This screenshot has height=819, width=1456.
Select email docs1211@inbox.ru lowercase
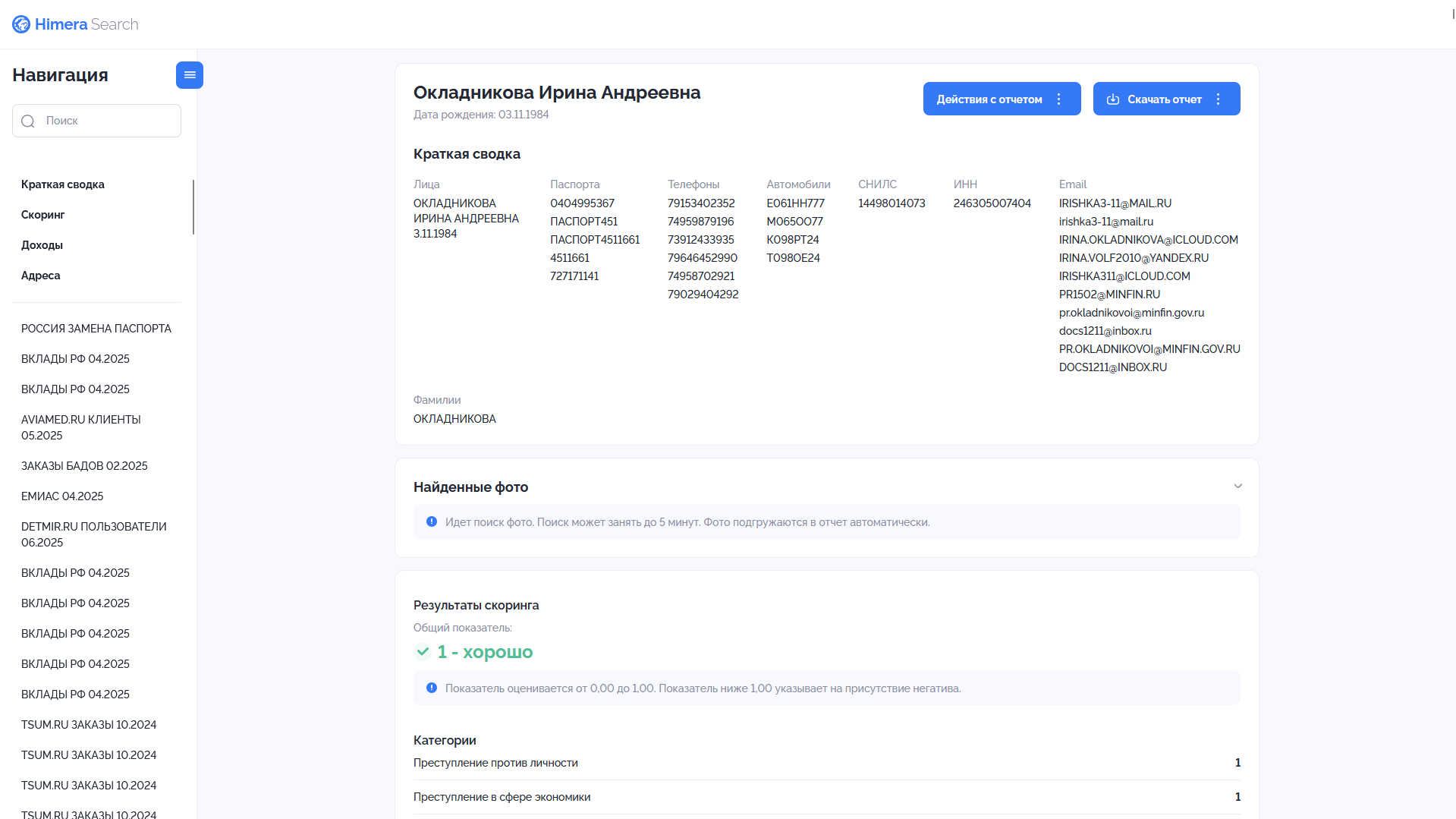click(1105, 331)
